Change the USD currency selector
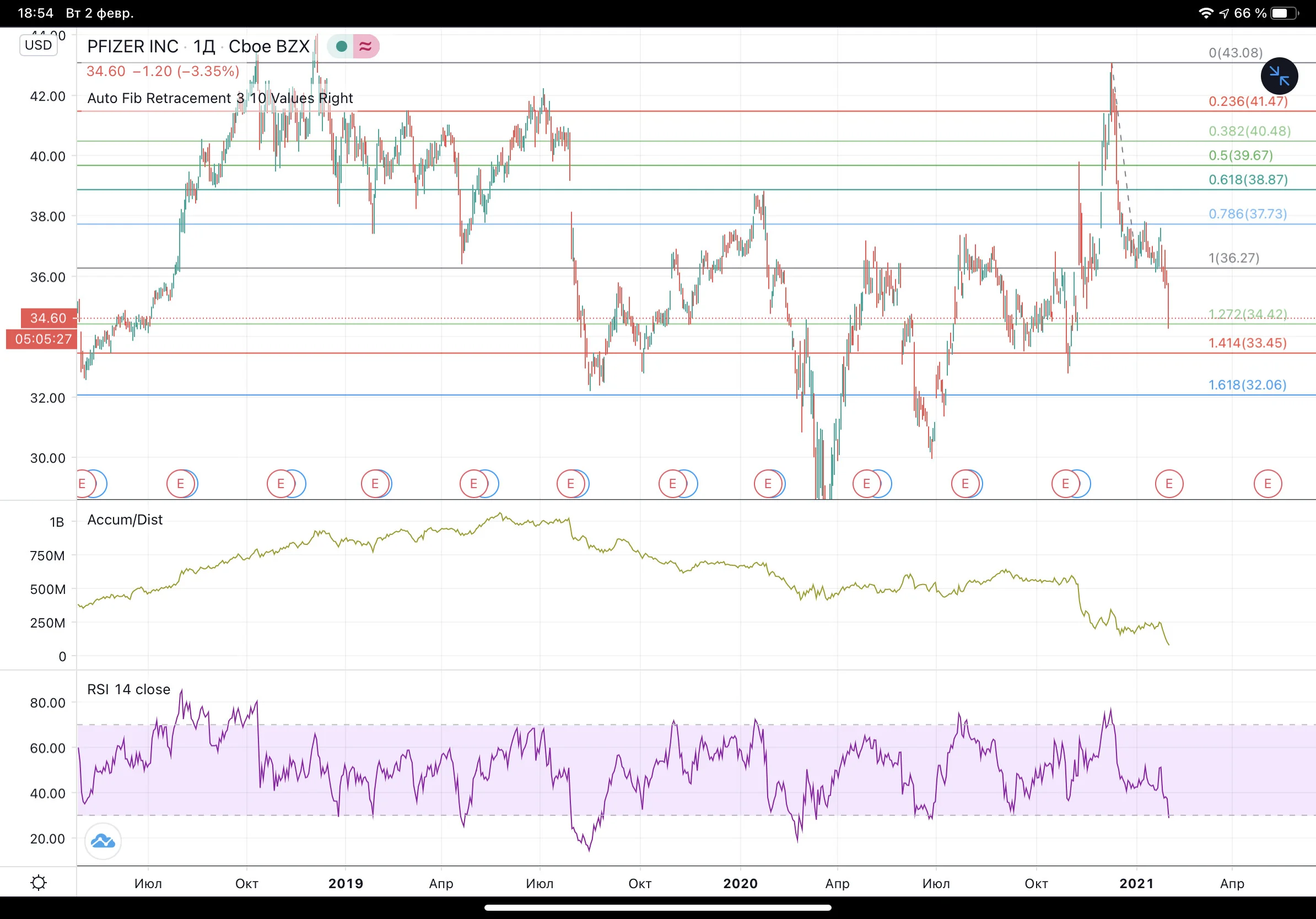The height and width of the screenshot is (919, 1316). [x=39, y=45]
